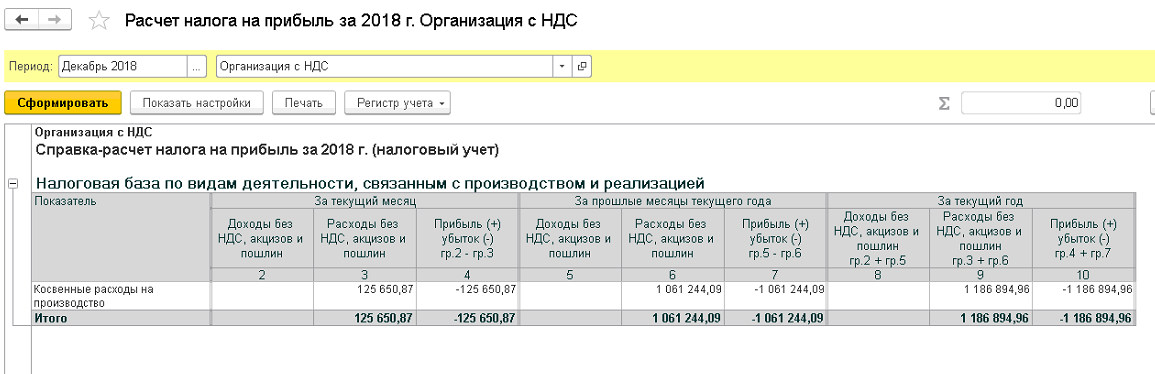Select the Показатель header cell

point(122,237)
